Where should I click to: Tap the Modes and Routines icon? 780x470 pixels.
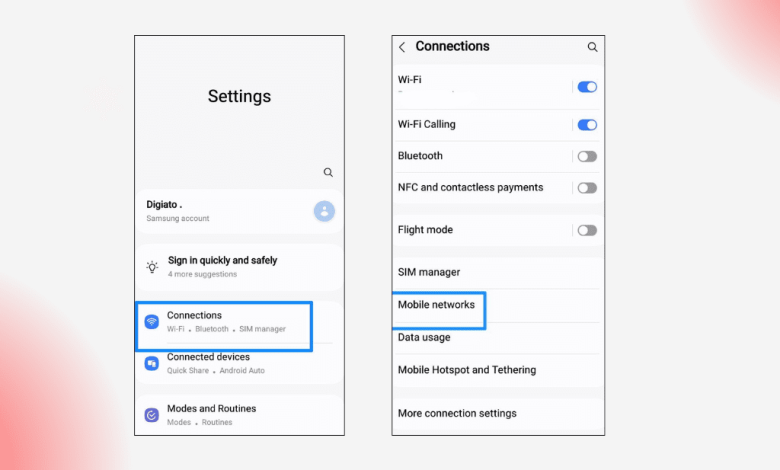[152, 415]
